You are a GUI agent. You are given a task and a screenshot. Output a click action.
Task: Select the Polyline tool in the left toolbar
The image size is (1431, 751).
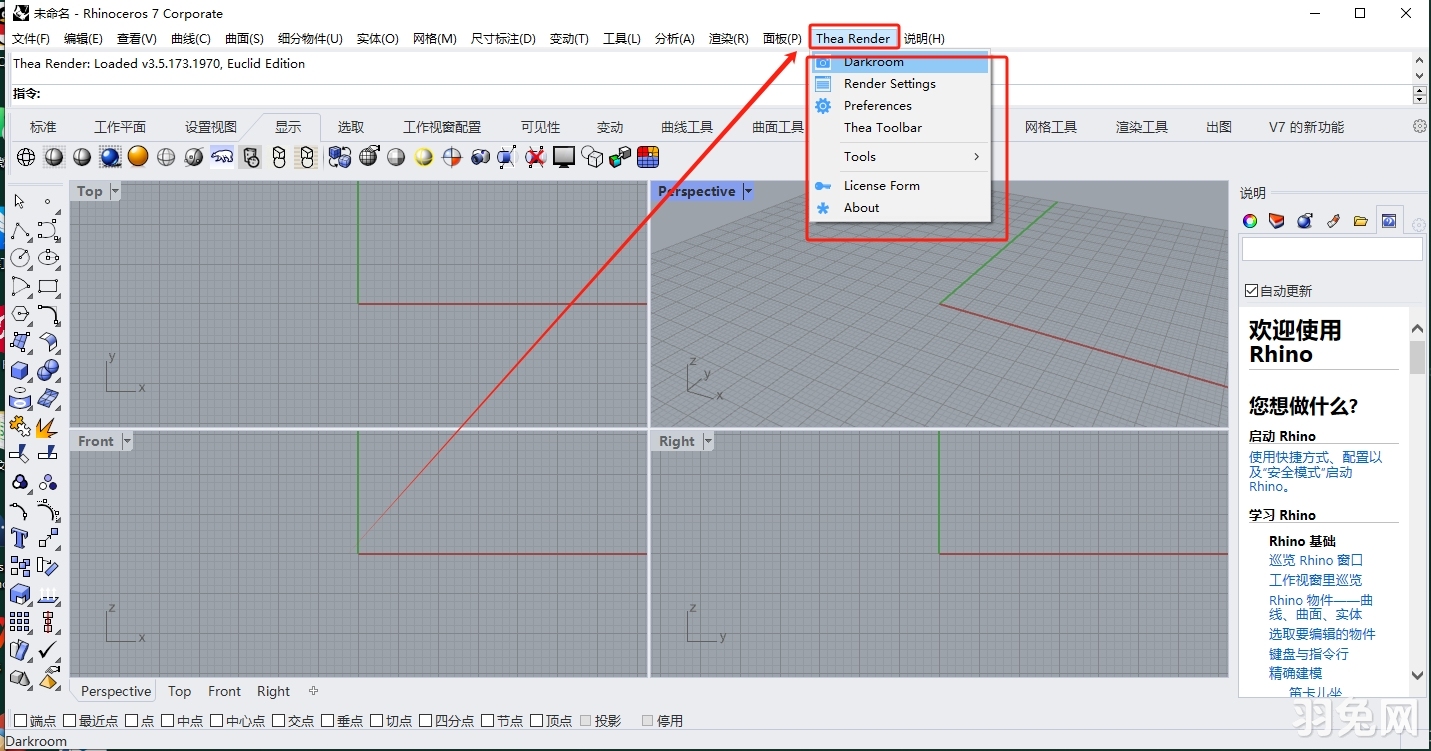20,231
